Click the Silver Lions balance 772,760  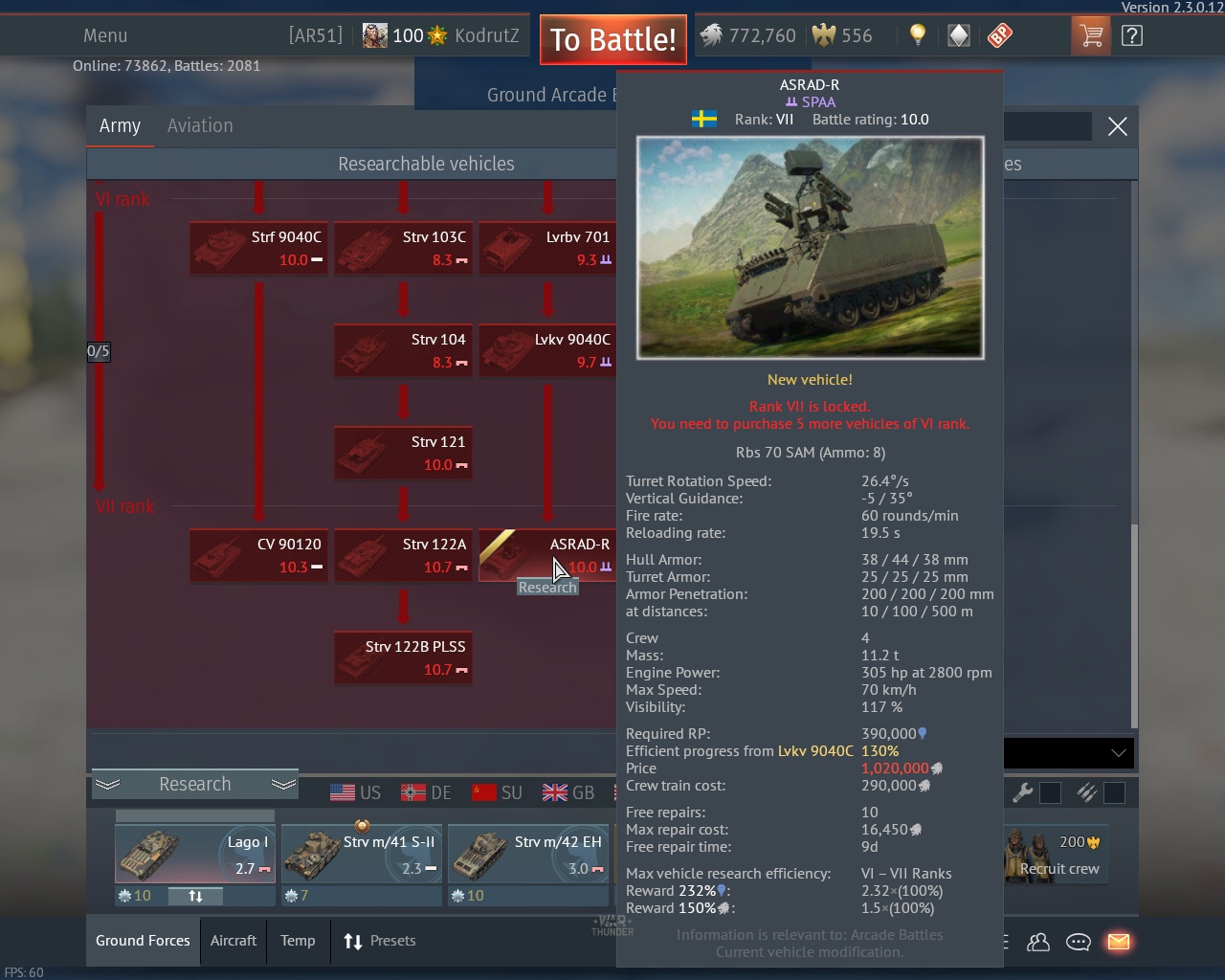click(747, 36)
